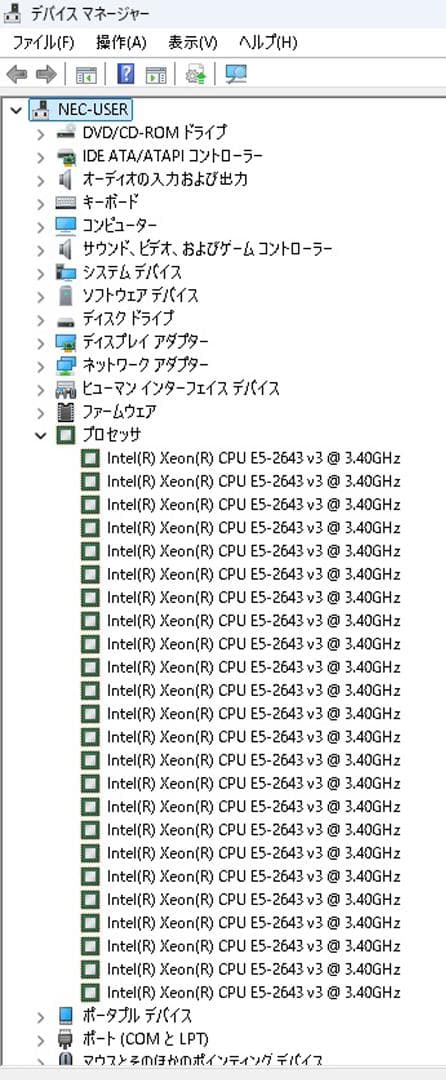446x1080 pixels.
Task: Click the monitor icon beside コンピューター
Action: [66, 226]
